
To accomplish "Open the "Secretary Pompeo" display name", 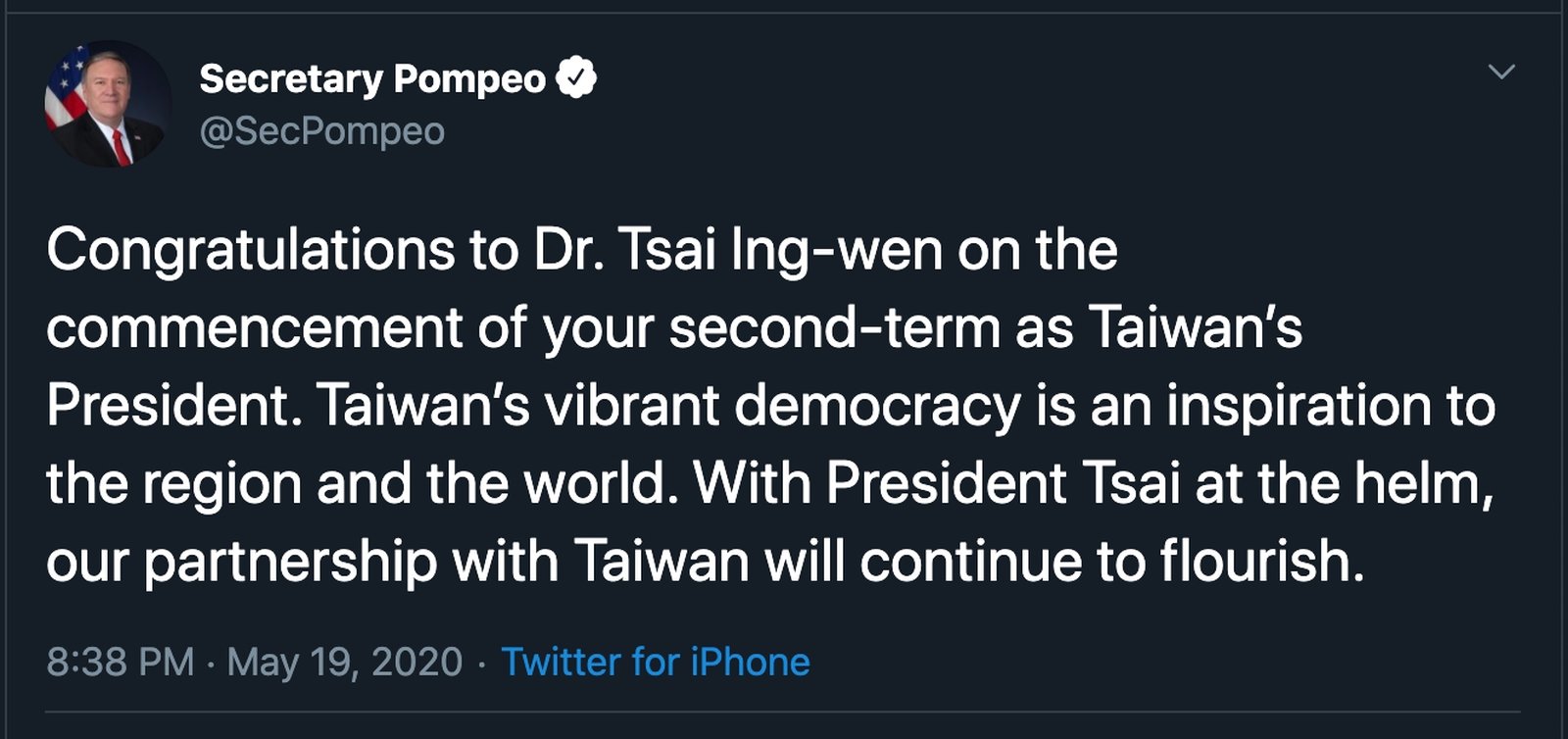I will coord(372,78).
